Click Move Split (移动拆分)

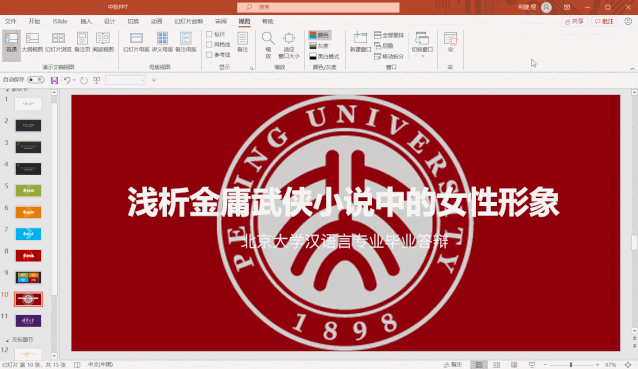[389, 56]
